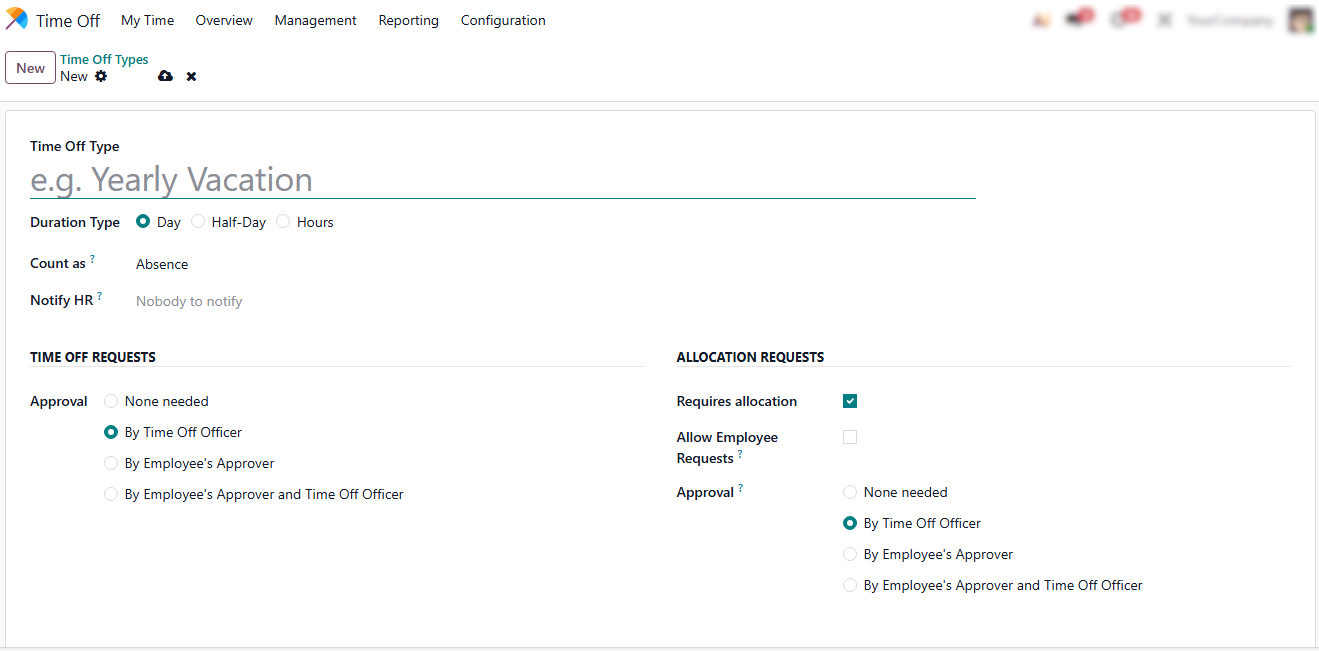Image resolution: width=1319 pixels, height=651 pixels.
Task: Open the Notify HR selection field
Action: (189, 301)
